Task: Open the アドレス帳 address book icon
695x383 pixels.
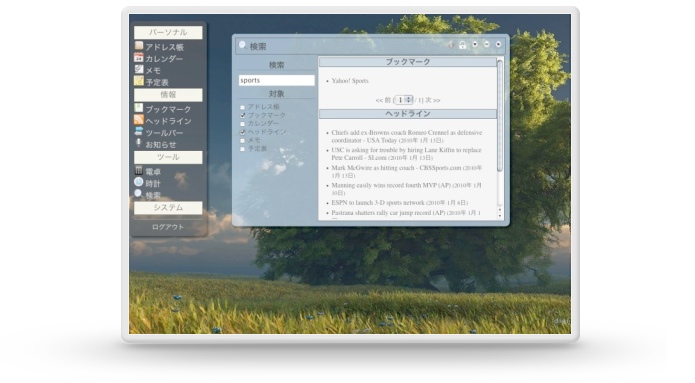Action: pos(139,46)
